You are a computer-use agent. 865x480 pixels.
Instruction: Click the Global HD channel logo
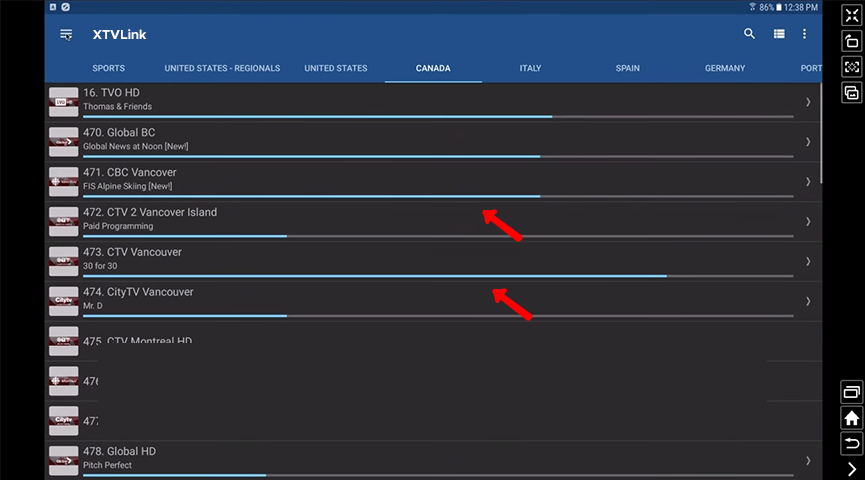(63, 460)
